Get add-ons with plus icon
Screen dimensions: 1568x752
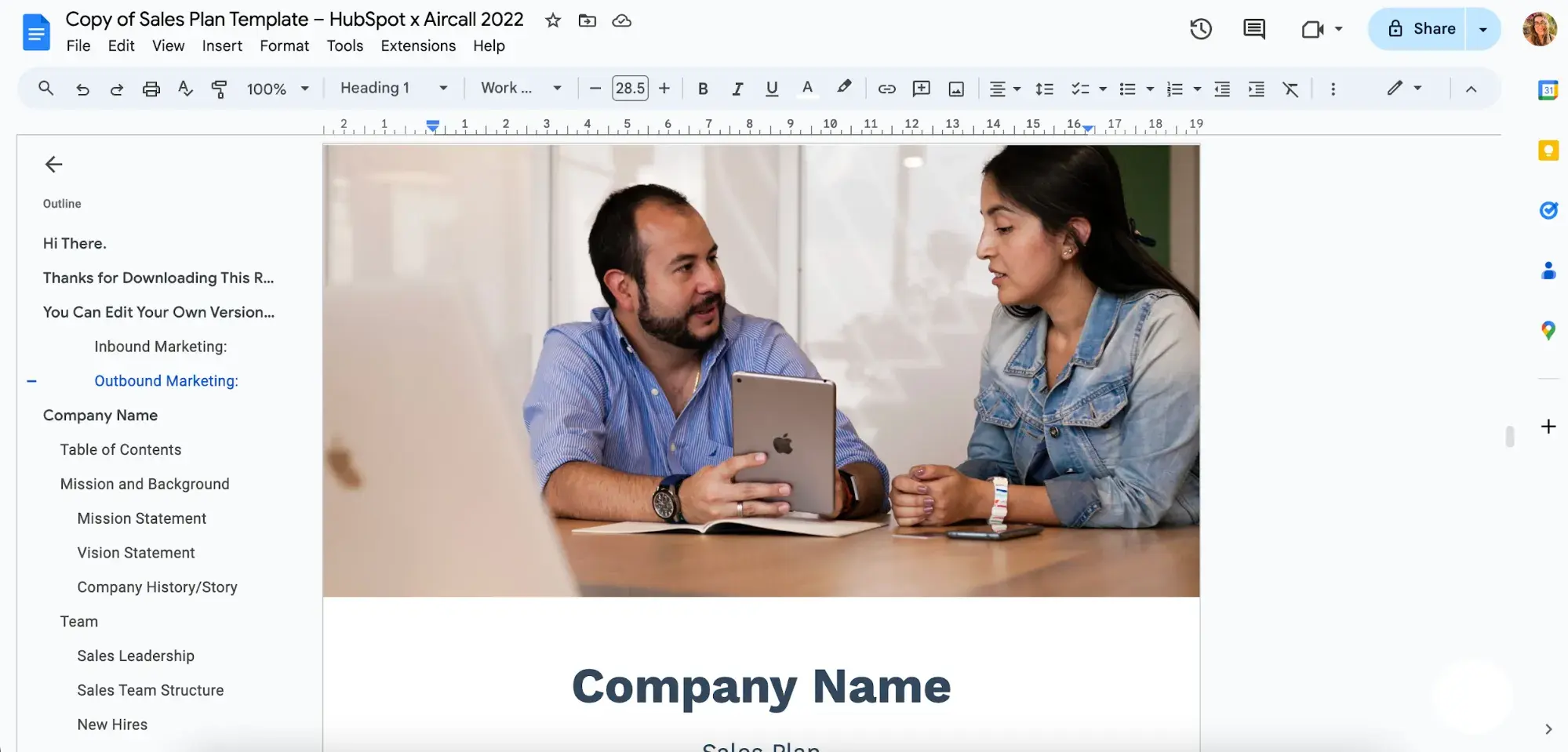(x=1548, y=427)
